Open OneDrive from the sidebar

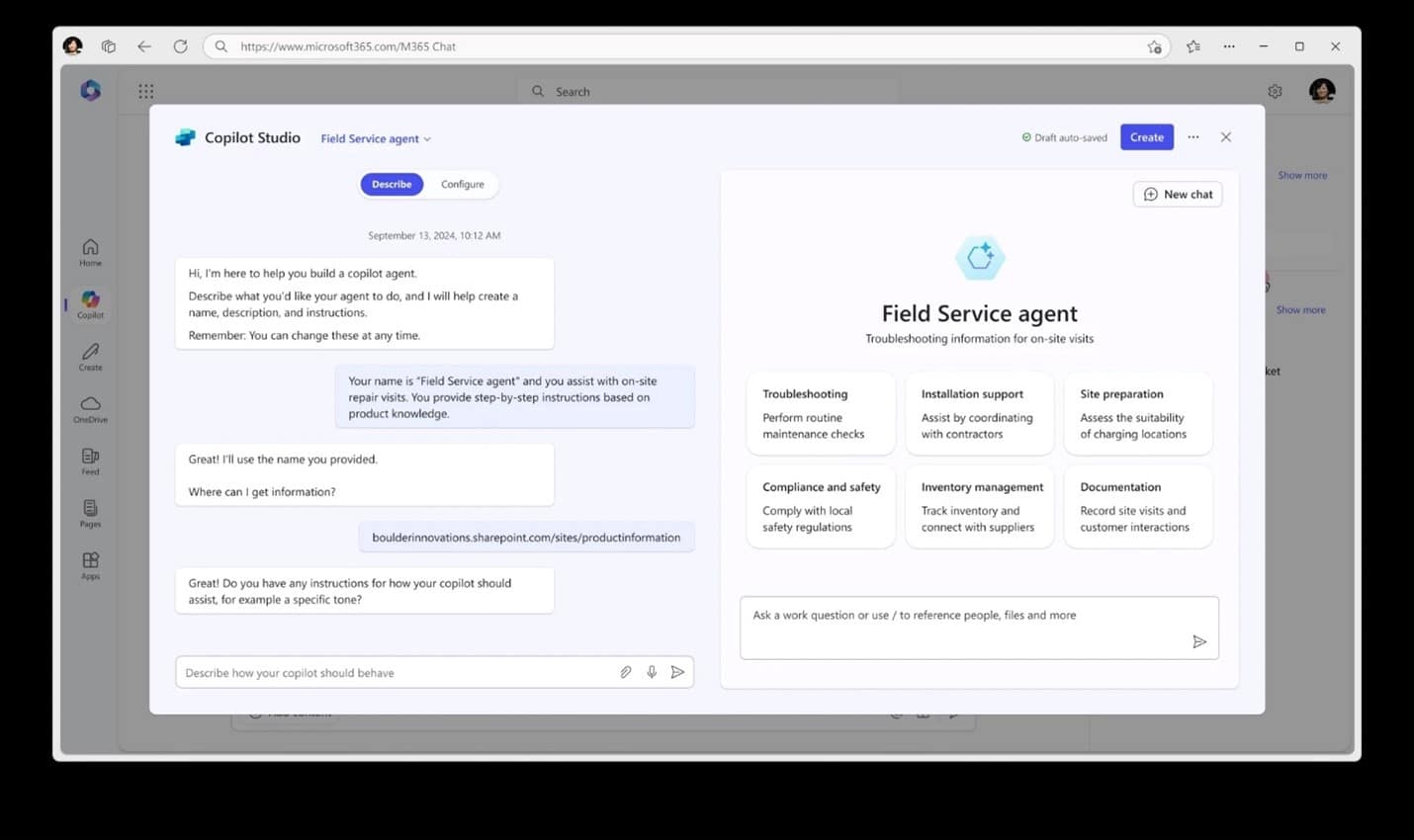(x=90, y=409)
